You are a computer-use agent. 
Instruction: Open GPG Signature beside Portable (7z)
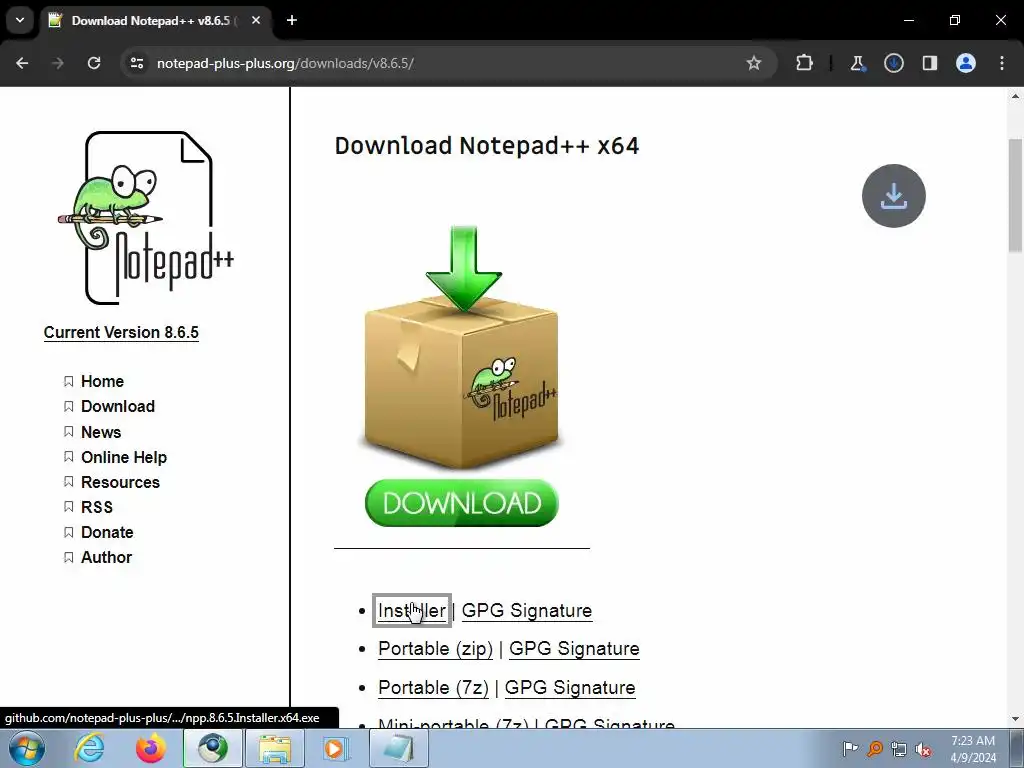tap(570, 688)
